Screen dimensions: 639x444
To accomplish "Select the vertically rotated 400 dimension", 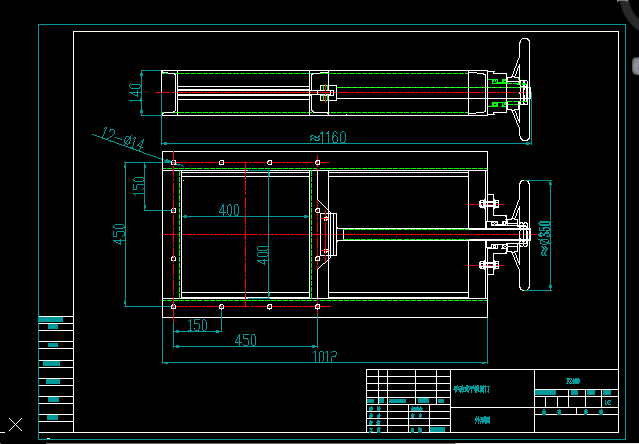I will pyautogui.click(x=263, y=255).
